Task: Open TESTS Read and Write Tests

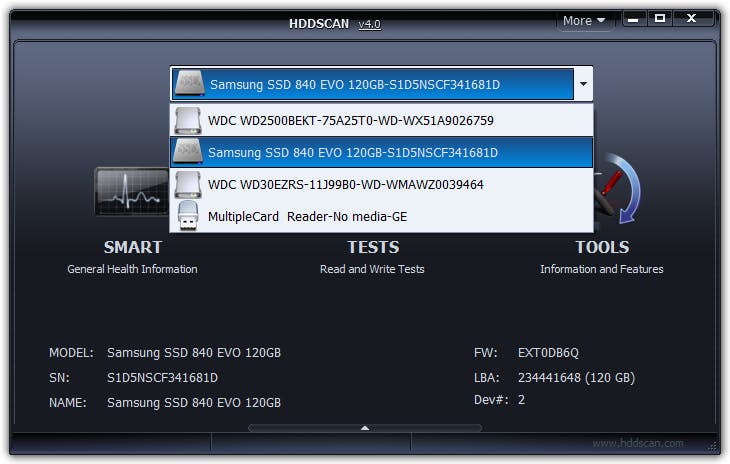Action: 372,257
